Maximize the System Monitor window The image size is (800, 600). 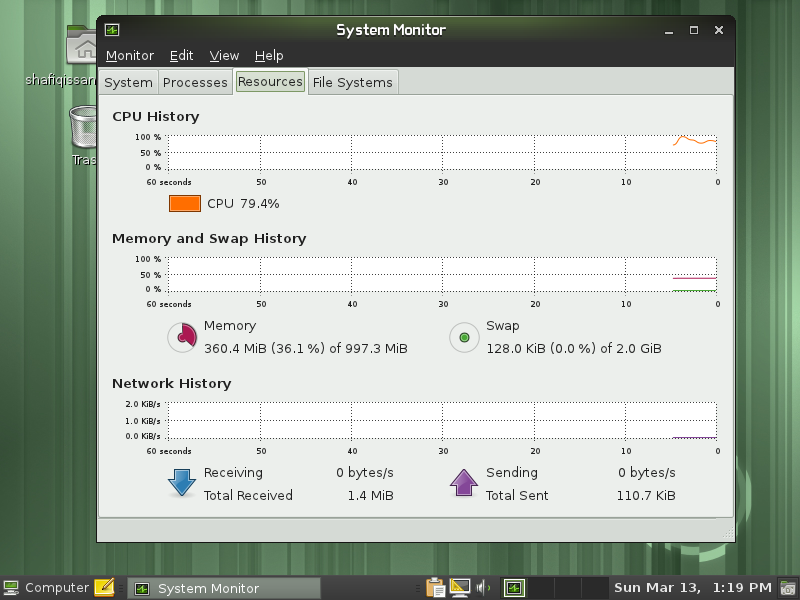click(x=694, y=30)
